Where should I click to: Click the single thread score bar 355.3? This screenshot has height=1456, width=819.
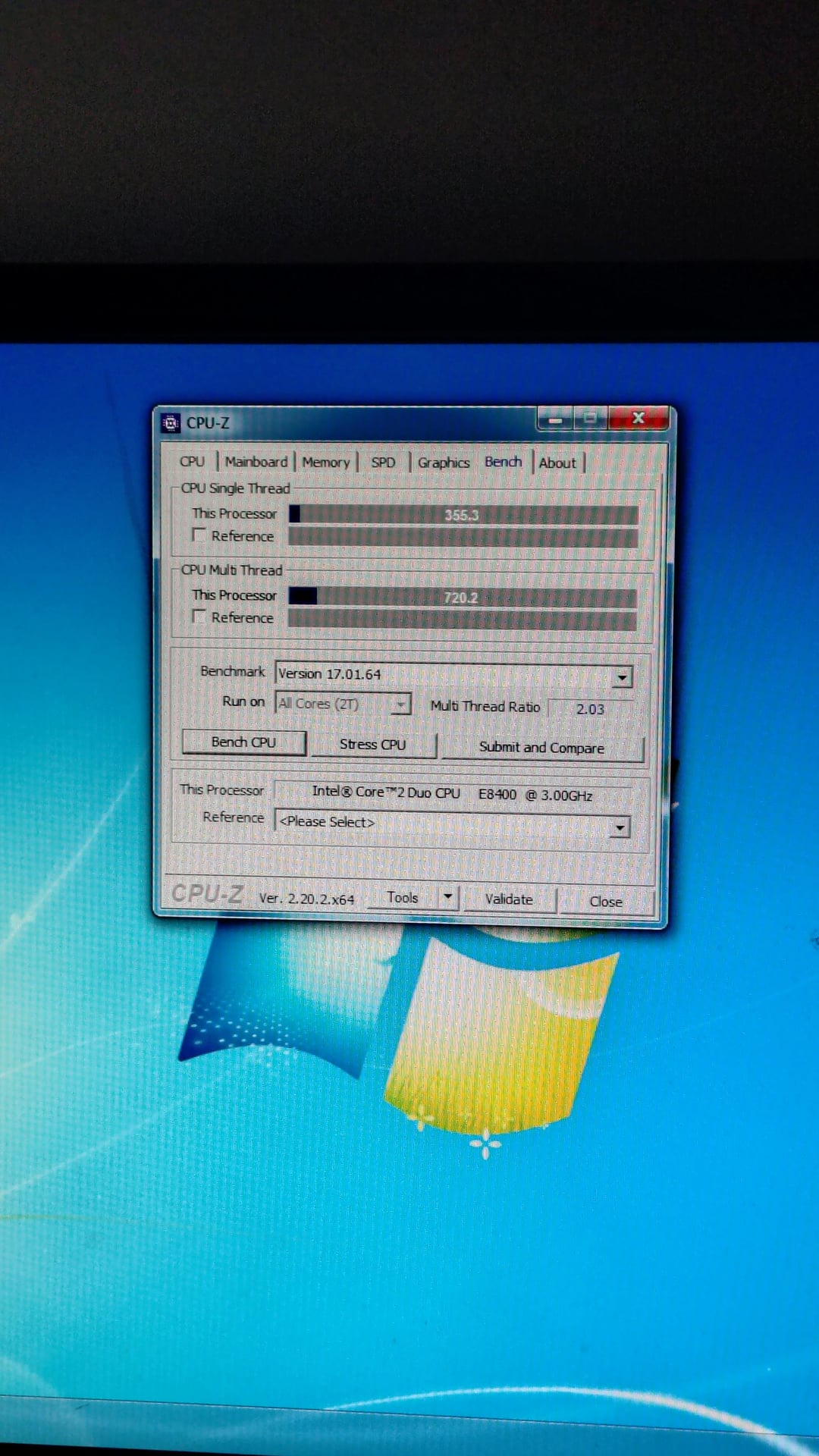pyautogui.click(x=463, y=515)
